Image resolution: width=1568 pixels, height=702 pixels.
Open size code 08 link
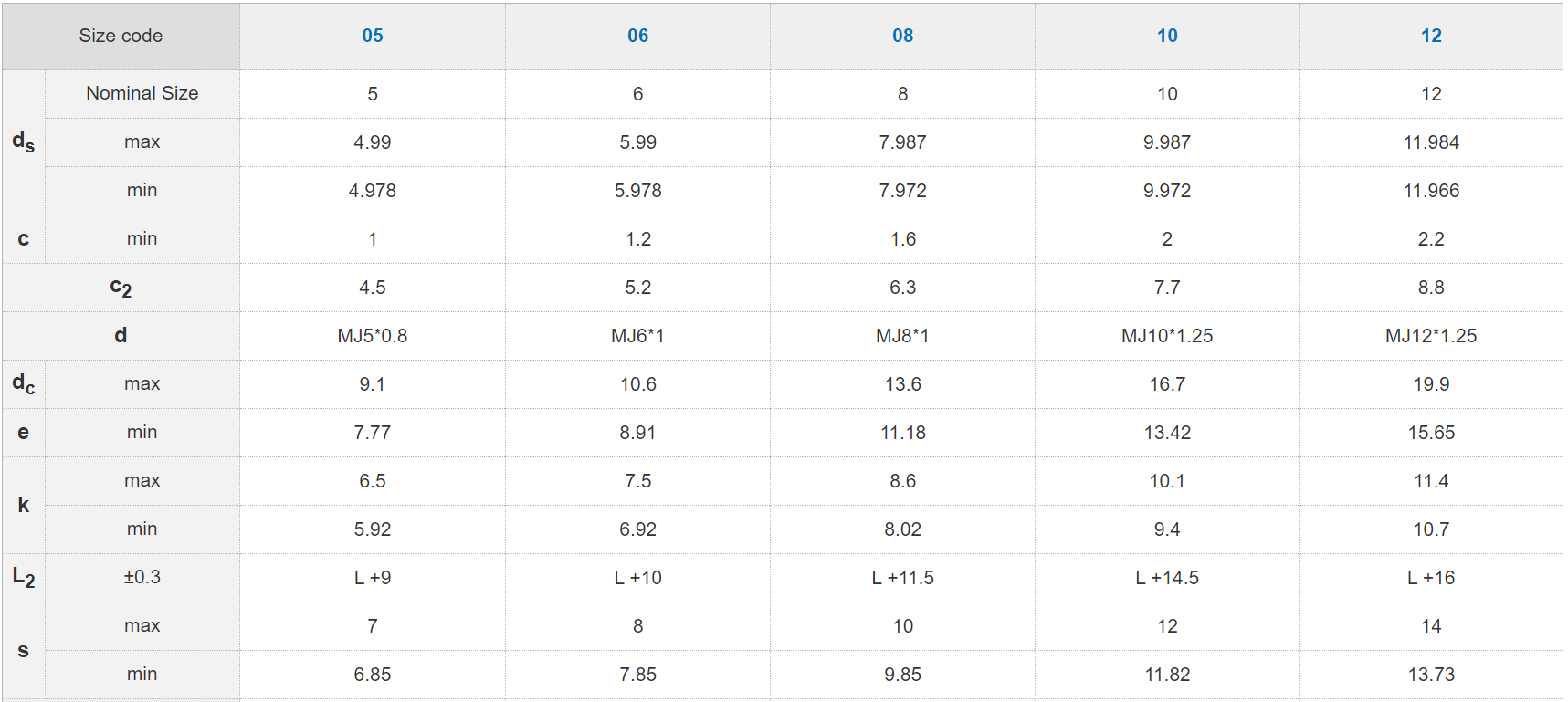(x=902, y=36)
